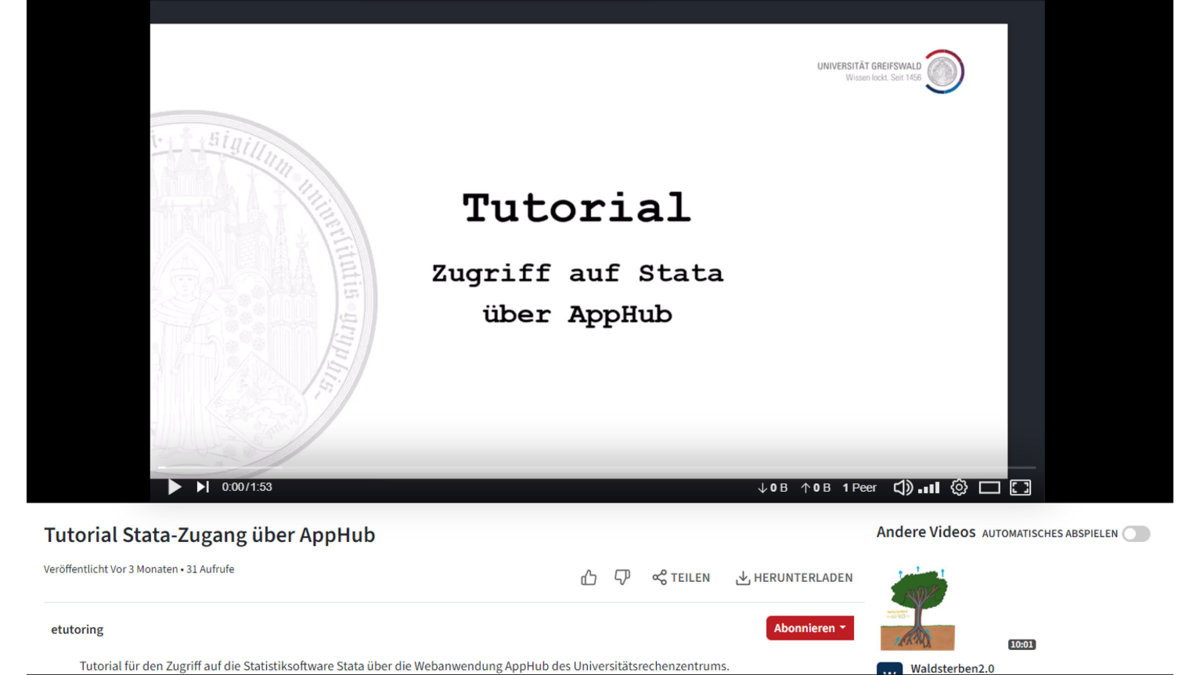Viewport: 1200px width, 675px height.
Task: Open the Waldsterben2.0 video thumbnail
Action: [x=918, y=608]
